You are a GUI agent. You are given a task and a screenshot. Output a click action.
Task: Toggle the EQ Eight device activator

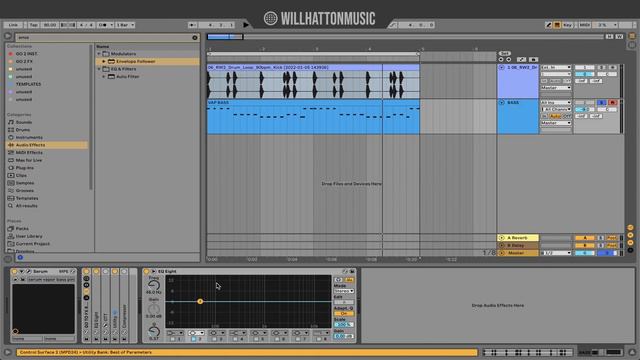click(x=146, y=271)
